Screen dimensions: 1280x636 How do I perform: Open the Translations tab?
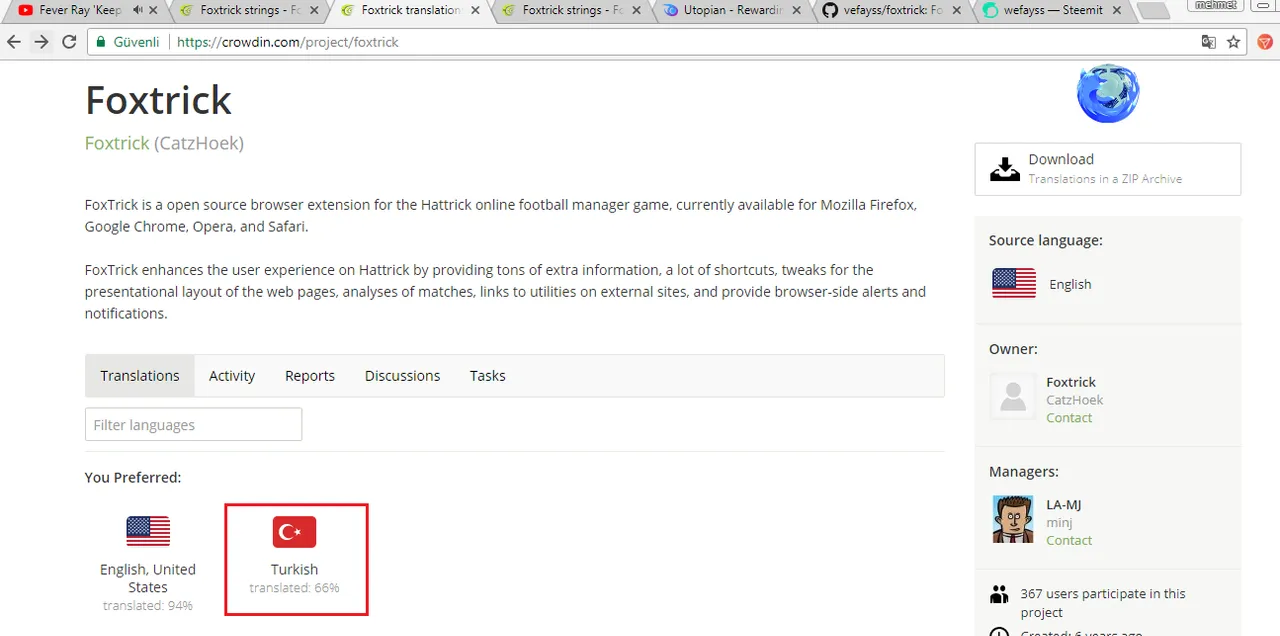point(140,376)
